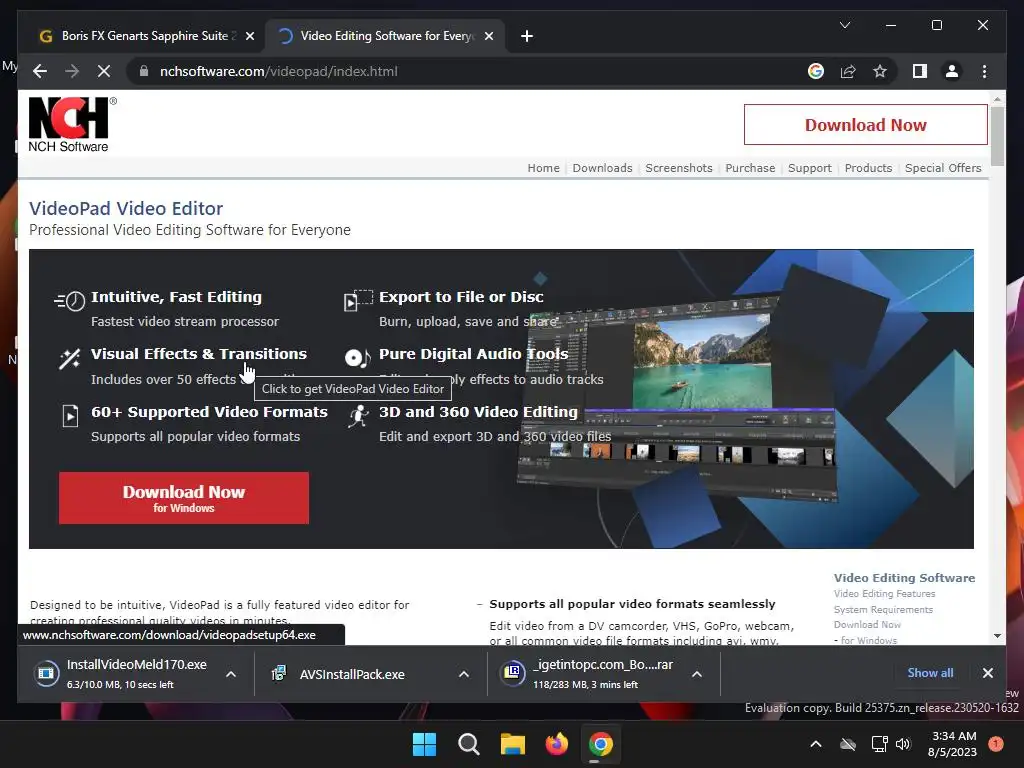The image size is (1024, 768).
Task: Click the VideoPad editor screenshot image
Action: pos(676,398)
